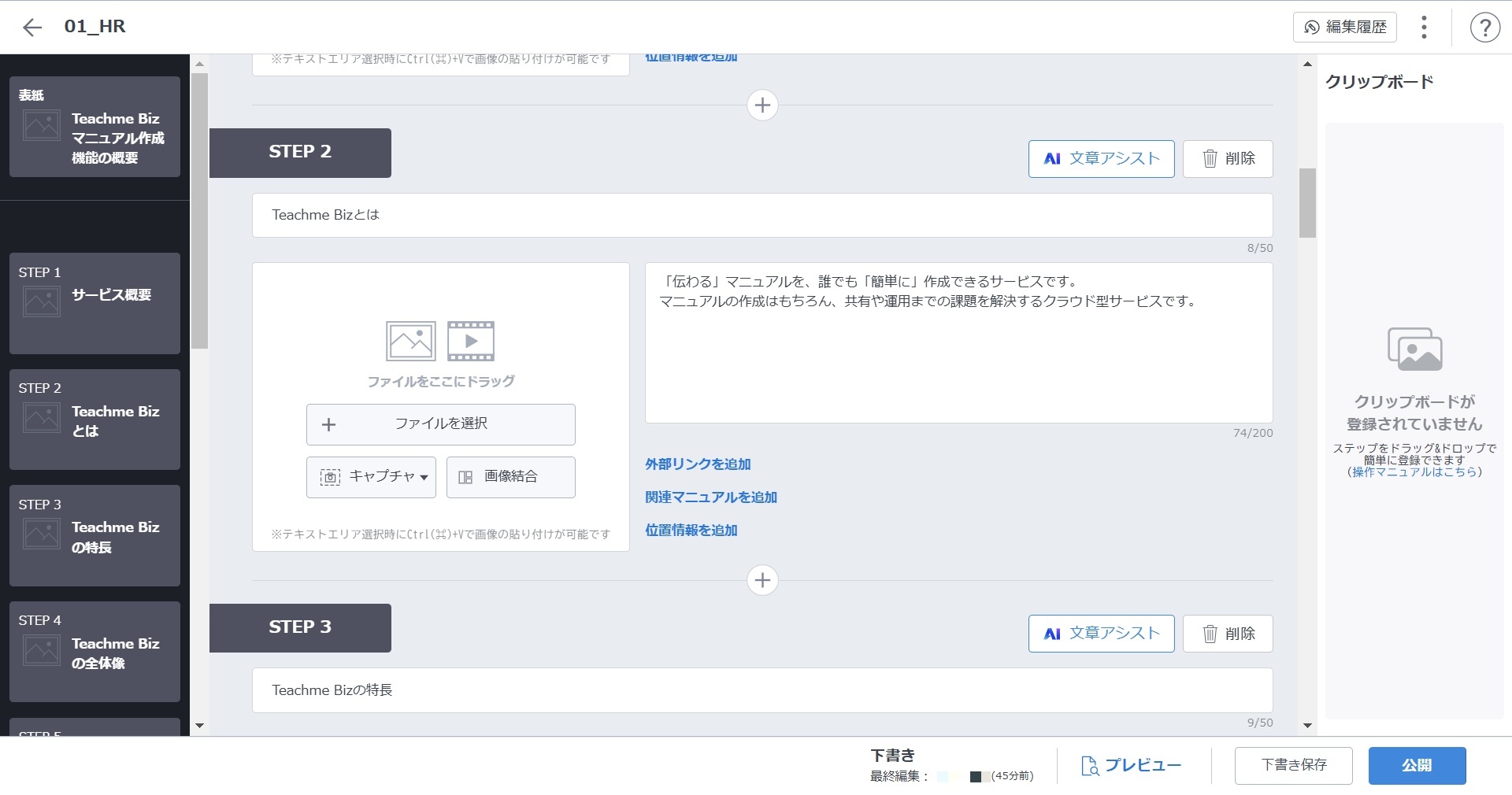Image resolution: width=1512 pixels, height=795 pixels.
Task: Click 外部リンクを追加 link
Action: [698, 464]
